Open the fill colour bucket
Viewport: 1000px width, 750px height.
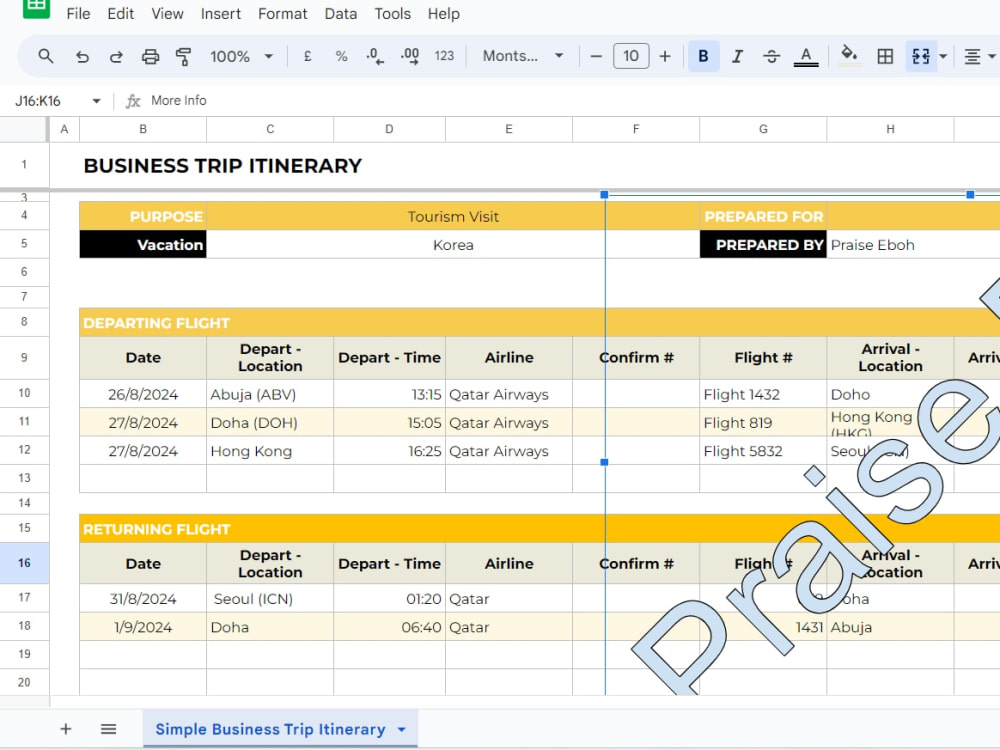(849, 56)
